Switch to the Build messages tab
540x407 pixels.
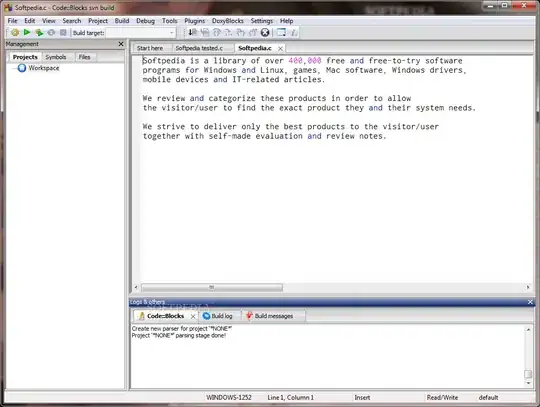pyautogui.click(x=274, y=316)
